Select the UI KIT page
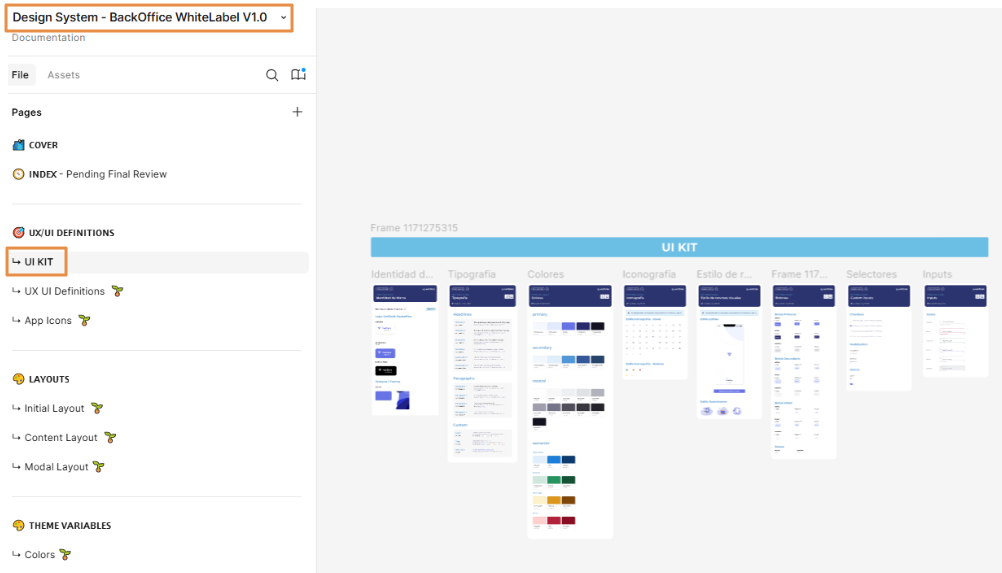Image resolution: width=1002 pixels, height=573 pixels. 38,262
